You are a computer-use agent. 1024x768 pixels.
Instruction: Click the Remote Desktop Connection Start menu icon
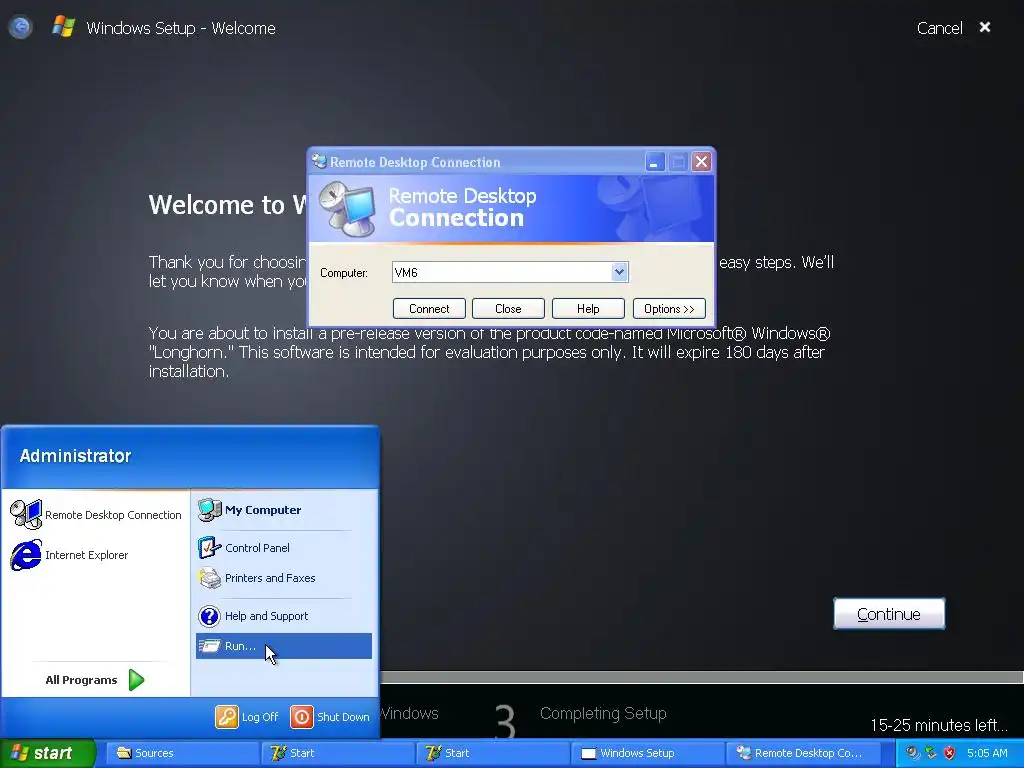coord(26,515)
